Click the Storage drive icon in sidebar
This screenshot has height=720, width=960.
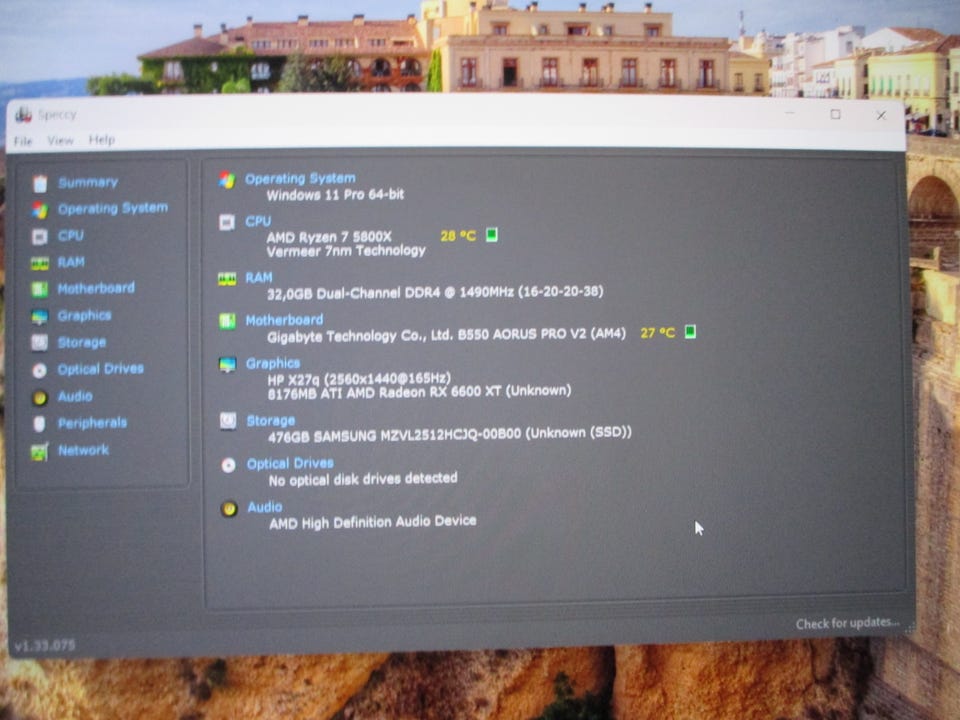tap(40, 342)
